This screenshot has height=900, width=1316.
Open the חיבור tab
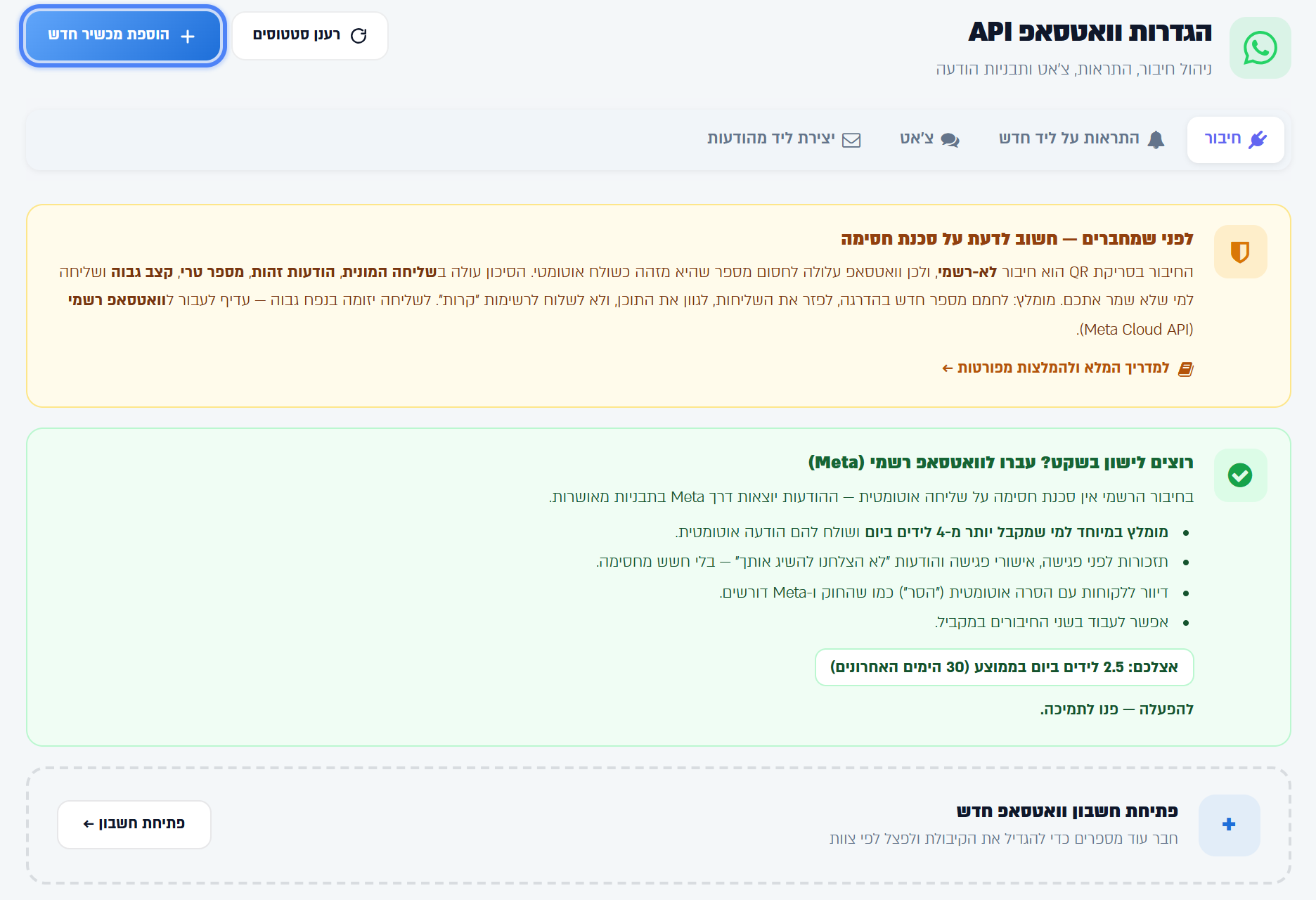[x=1235, y=139]
